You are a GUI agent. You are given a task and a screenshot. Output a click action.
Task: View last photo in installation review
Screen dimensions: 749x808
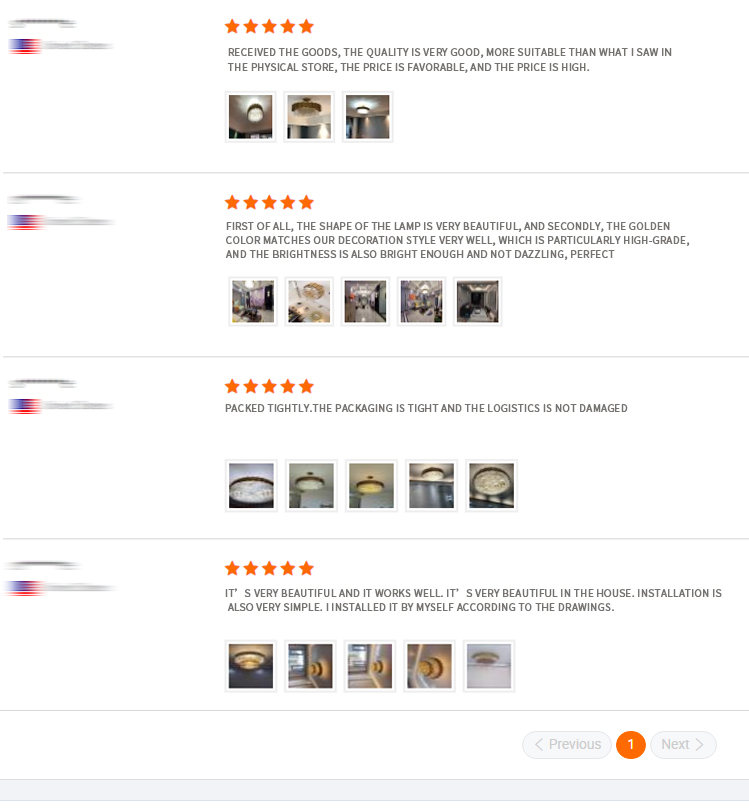coord(489,666)
